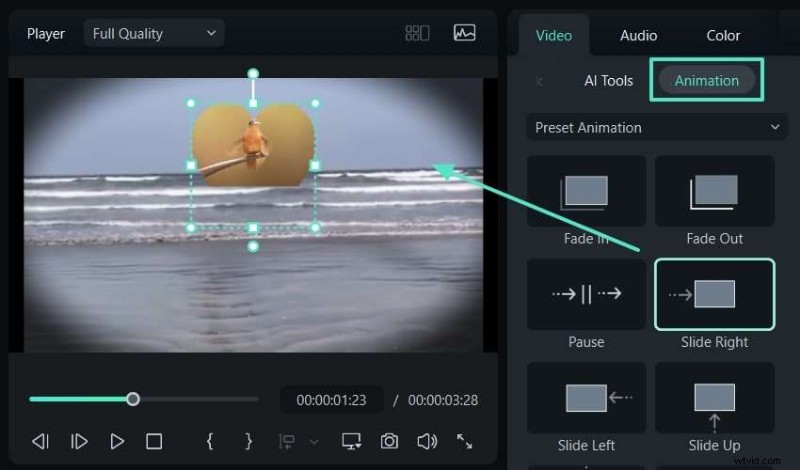
Task: Click the playback progress slider handle
Action: point(133,399)
